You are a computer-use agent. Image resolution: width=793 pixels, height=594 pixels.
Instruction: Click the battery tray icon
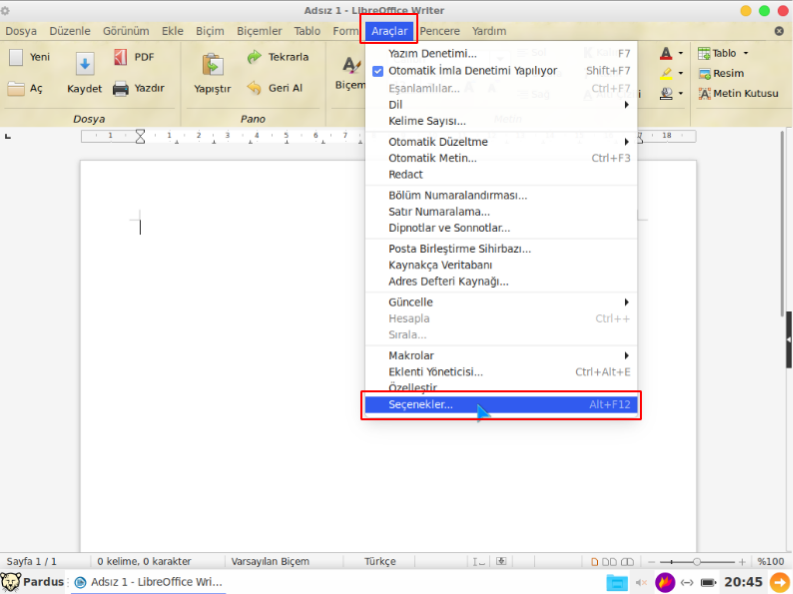[x=709, y=582]
